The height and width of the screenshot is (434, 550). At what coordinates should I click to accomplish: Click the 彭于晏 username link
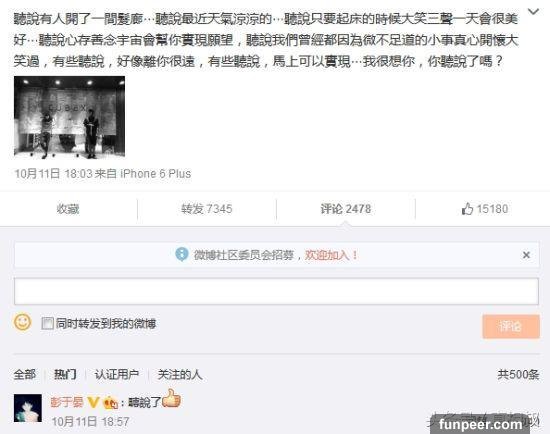click(x=67, y=402)
